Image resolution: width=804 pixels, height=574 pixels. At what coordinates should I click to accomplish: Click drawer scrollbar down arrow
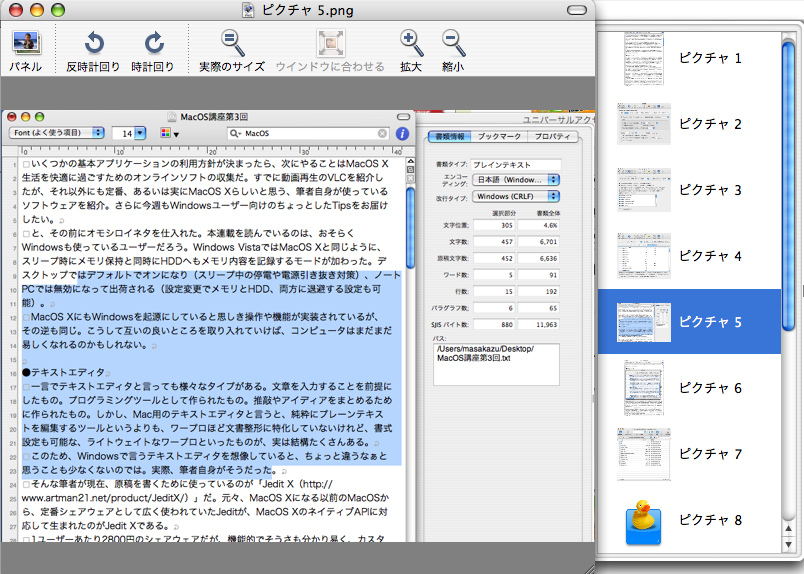788,544
